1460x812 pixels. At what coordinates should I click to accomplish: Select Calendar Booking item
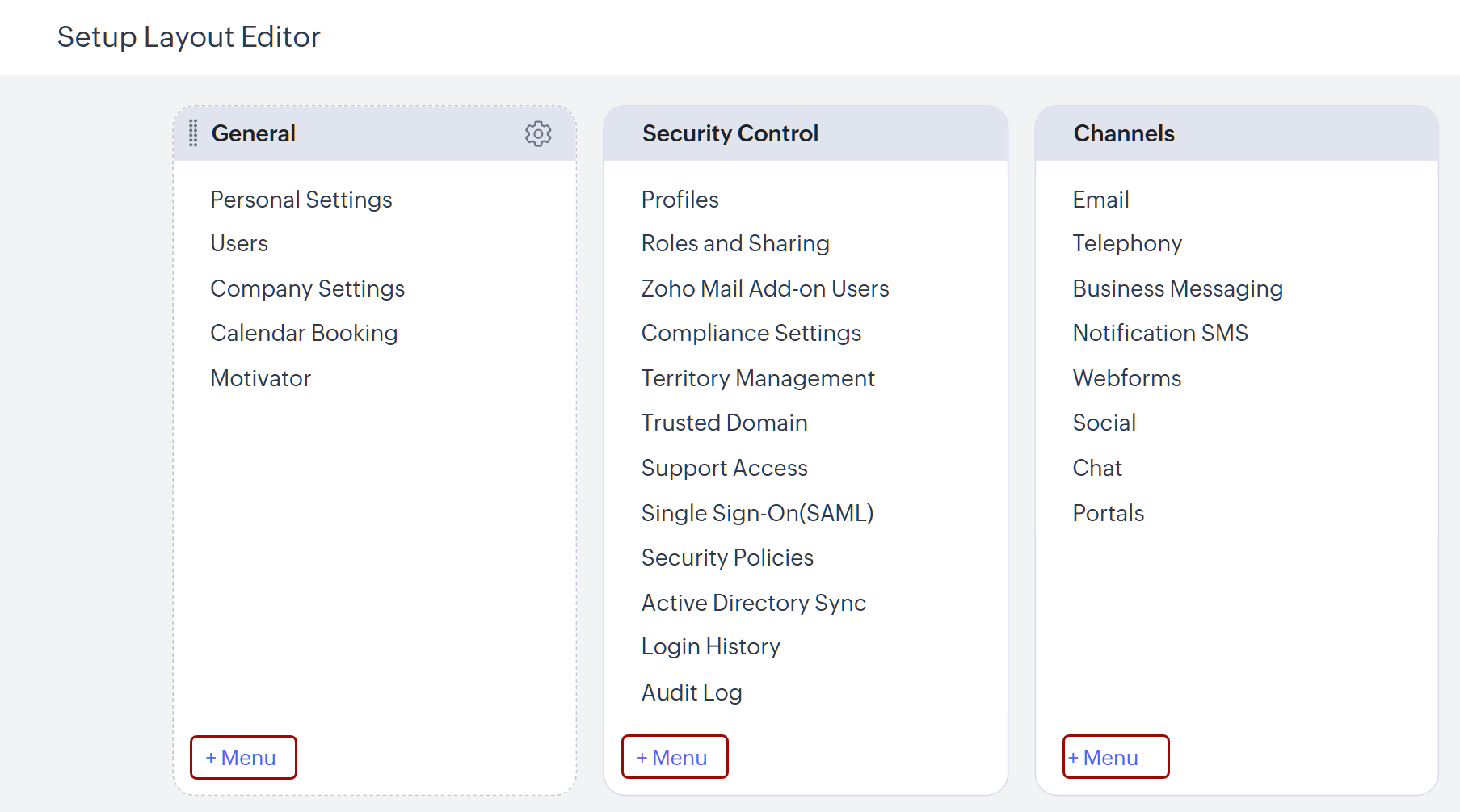(x=303, y=333)
